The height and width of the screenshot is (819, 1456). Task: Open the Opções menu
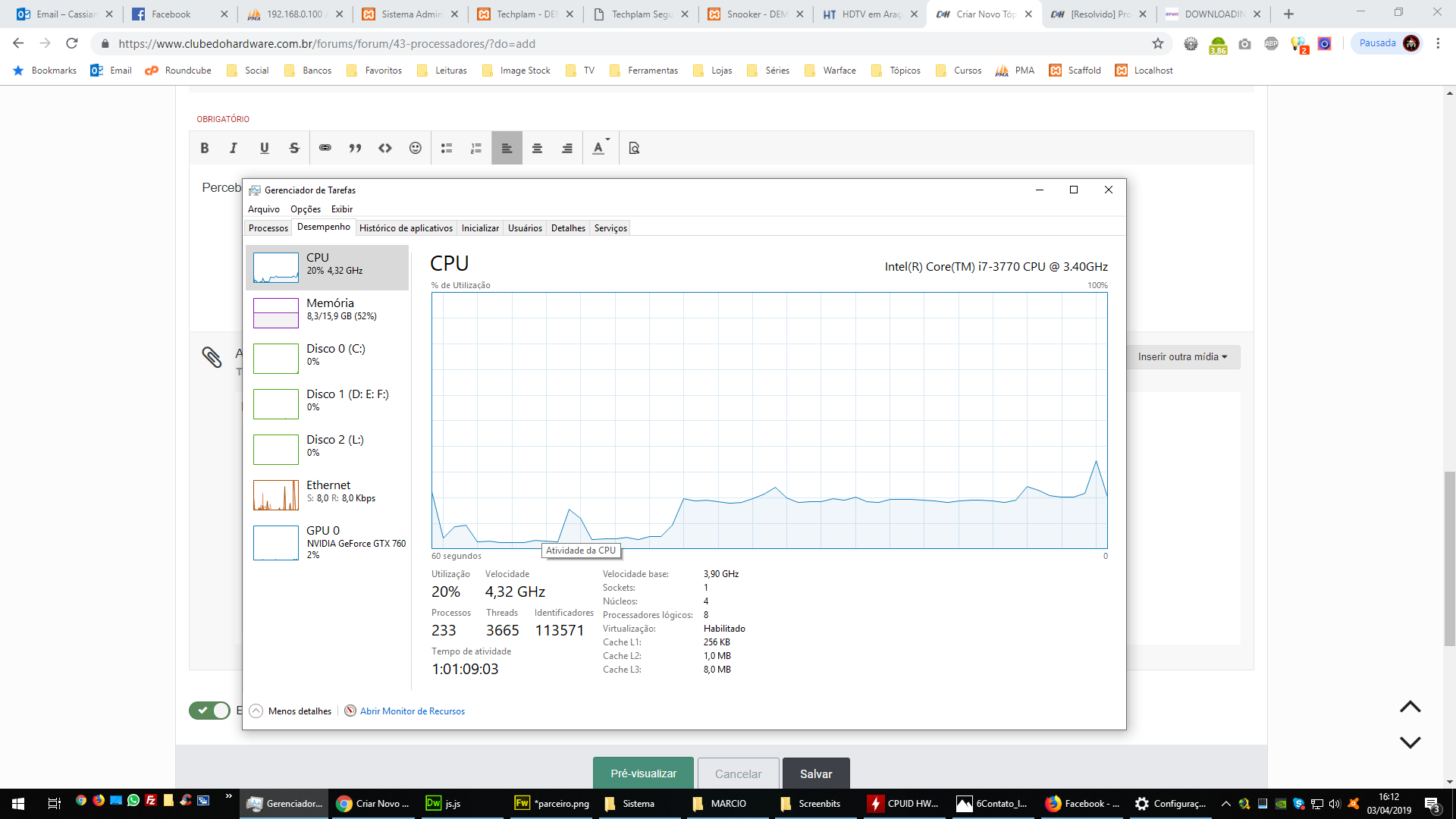tap(306, 209)
